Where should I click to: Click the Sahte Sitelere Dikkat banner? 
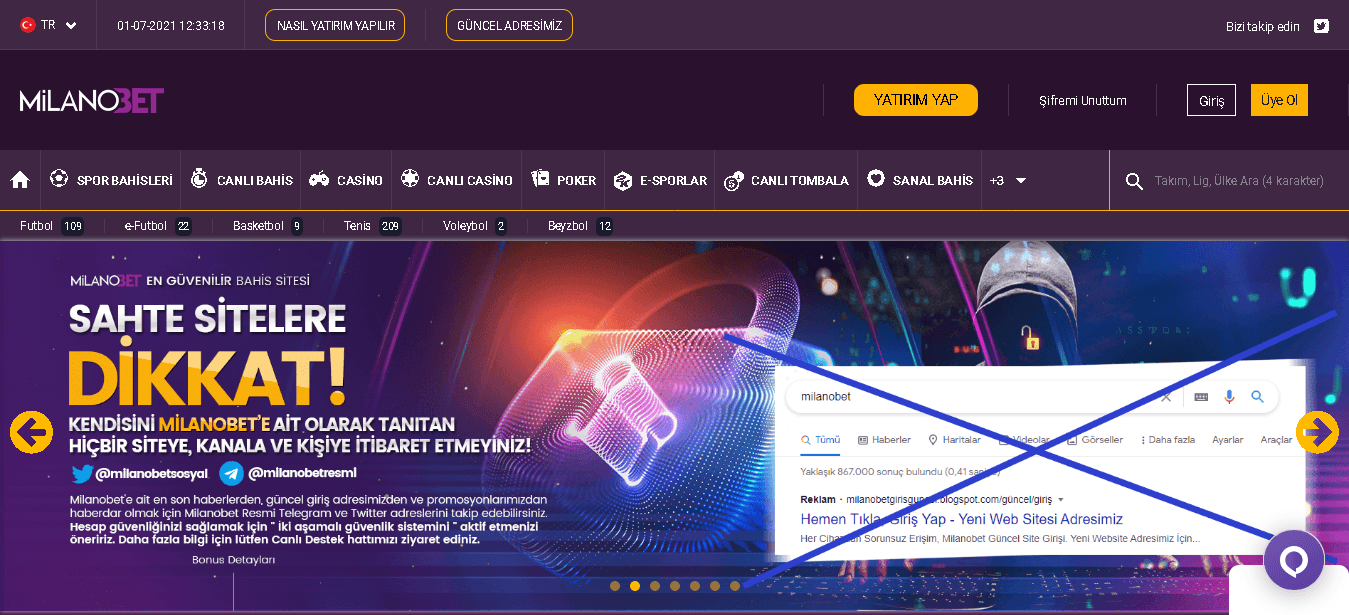point(674,427)
